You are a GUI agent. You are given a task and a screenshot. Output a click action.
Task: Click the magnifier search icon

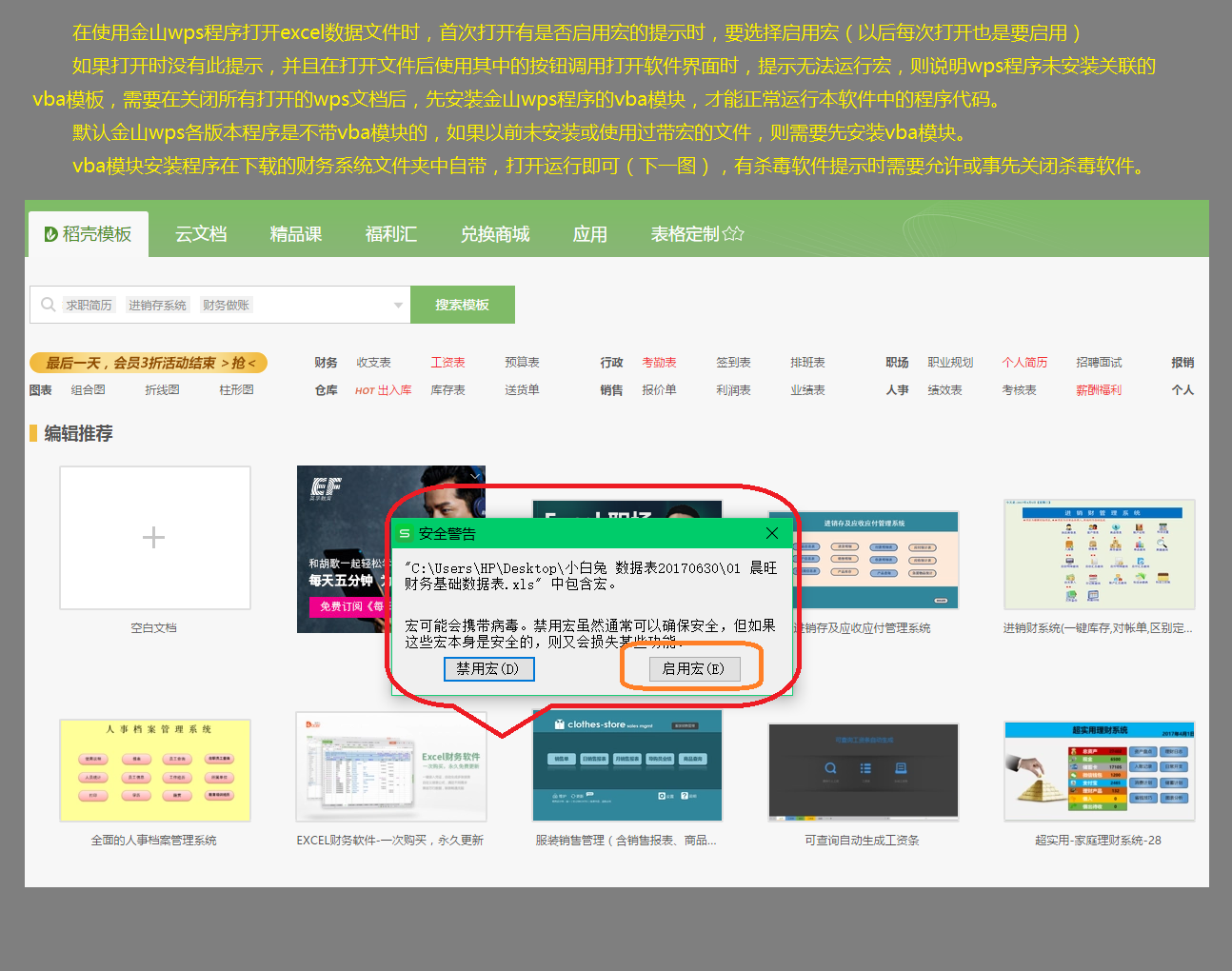click(x=48, y=304)
